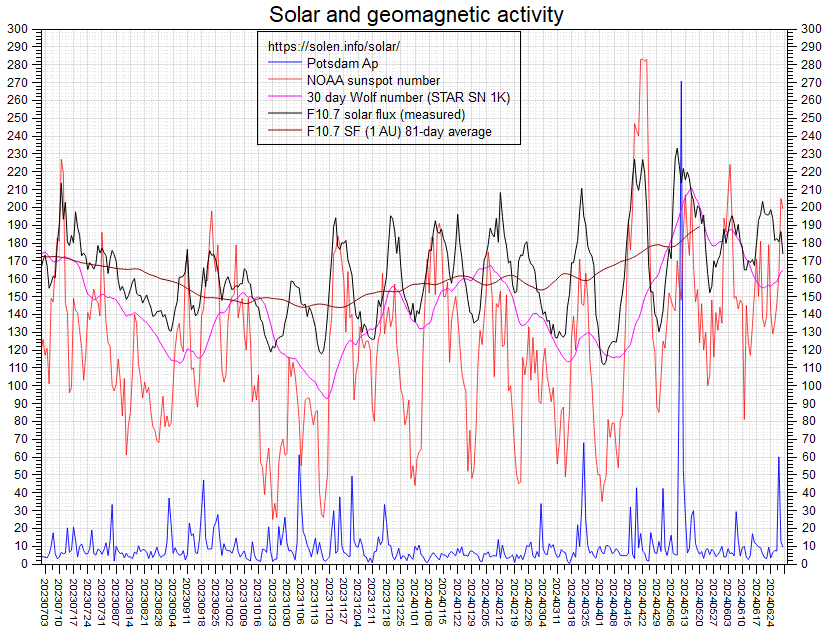
Task: Click the red line swatch beside NOAA sunspot number
Action: point(284,80)
